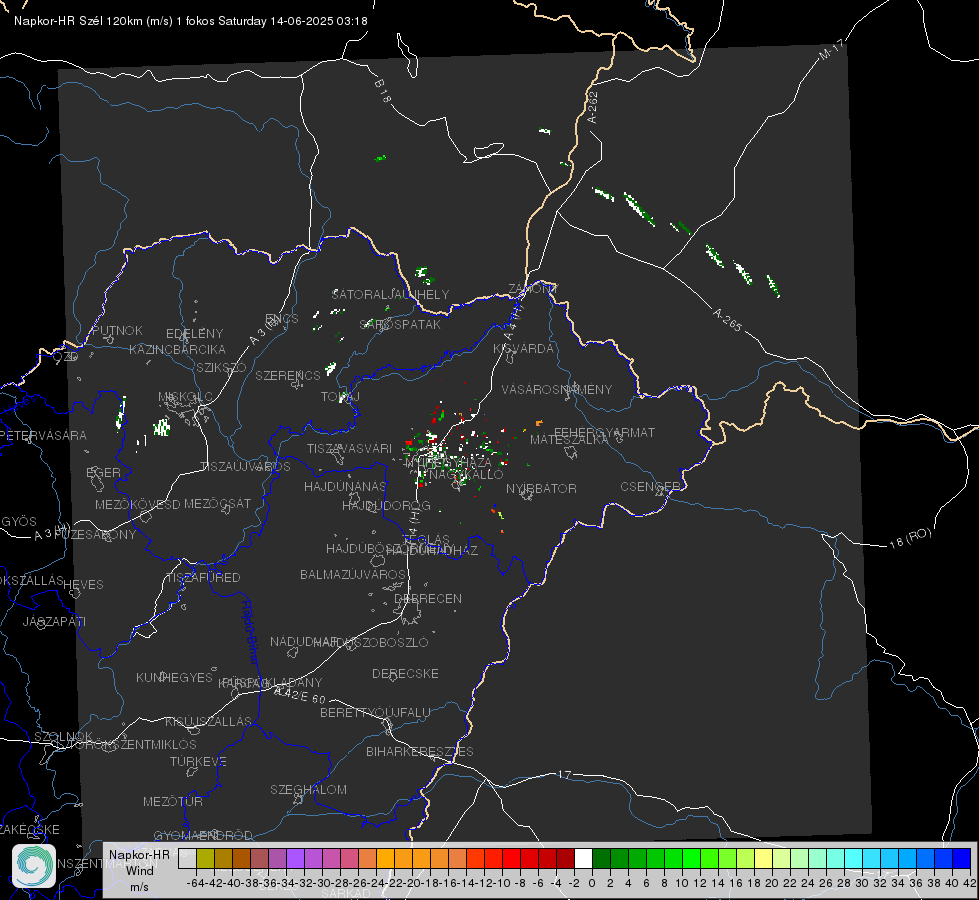The width and height of the screenshot is (979, 900).
Task: Click the TISZAVASVÁRI city label
Action: 350,448
